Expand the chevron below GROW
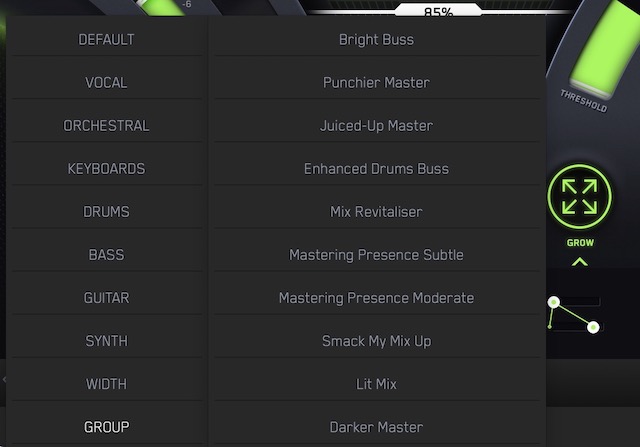 pos(580,262)
